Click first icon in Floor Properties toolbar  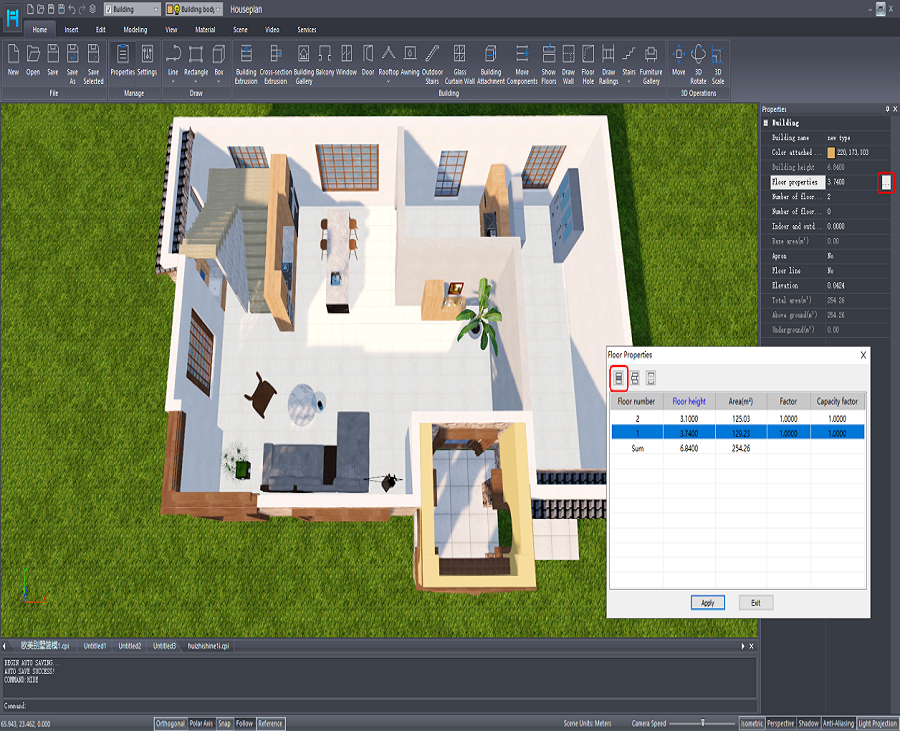[x=619, y=377]
